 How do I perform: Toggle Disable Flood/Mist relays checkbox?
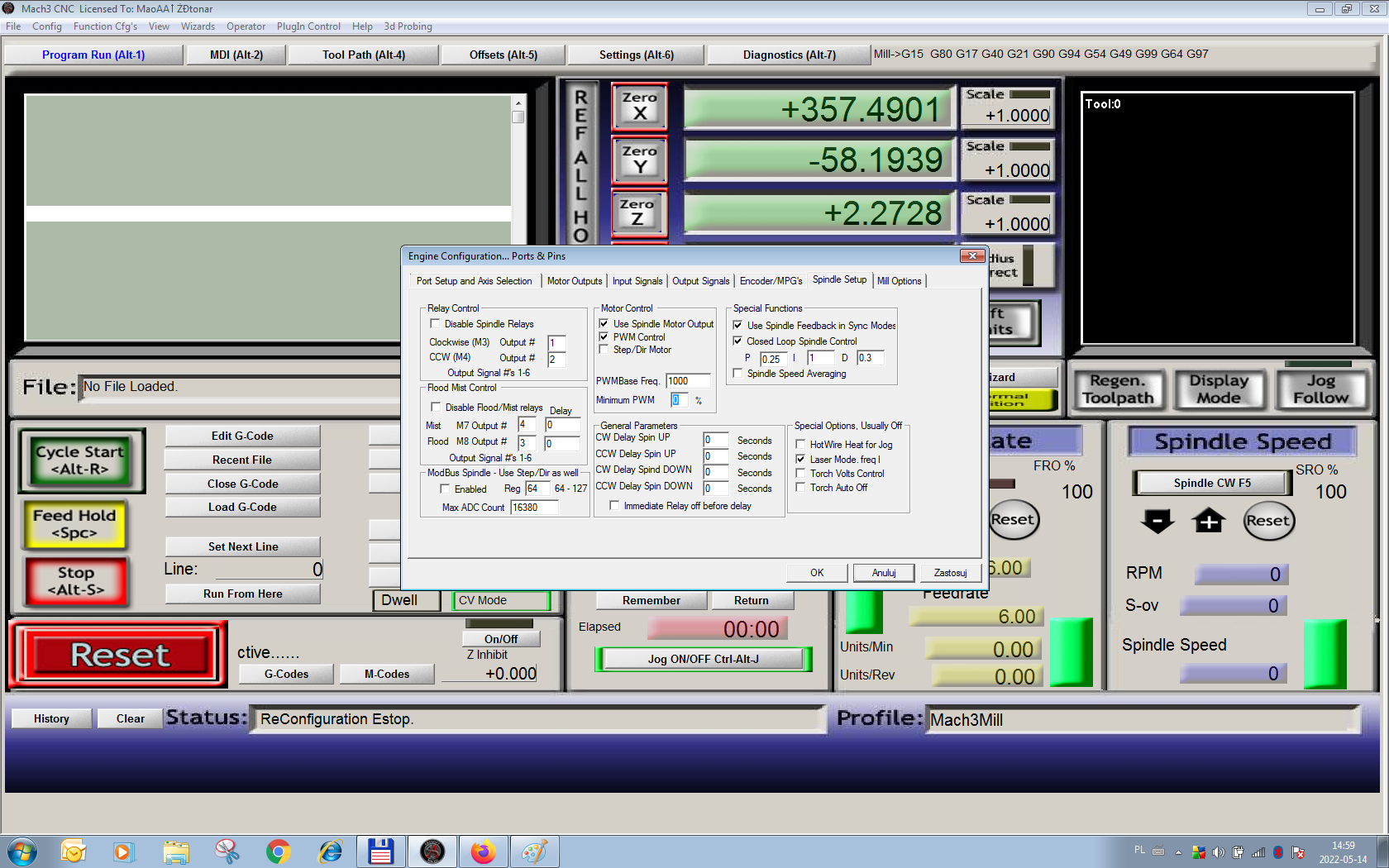[x=436, y=408]
